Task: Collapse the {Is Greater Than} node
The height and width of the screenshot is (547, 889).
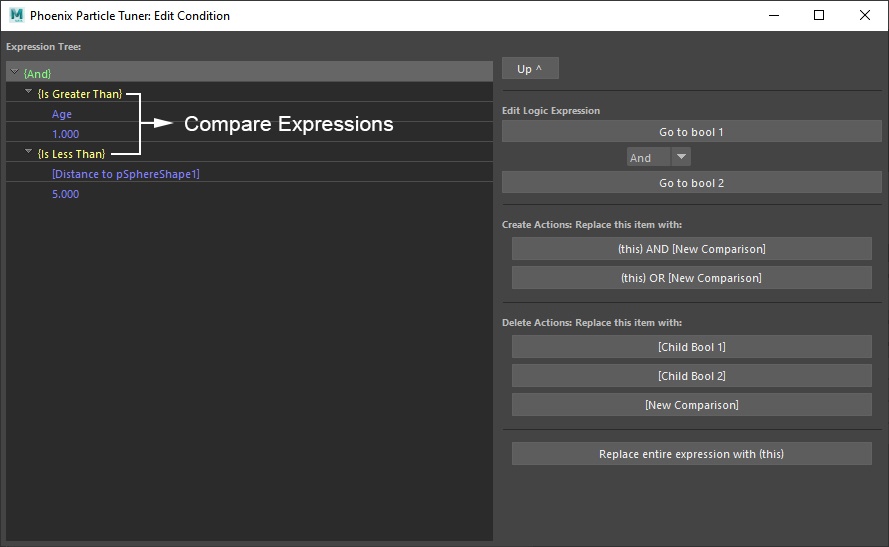Action: (x=28, y=92)
